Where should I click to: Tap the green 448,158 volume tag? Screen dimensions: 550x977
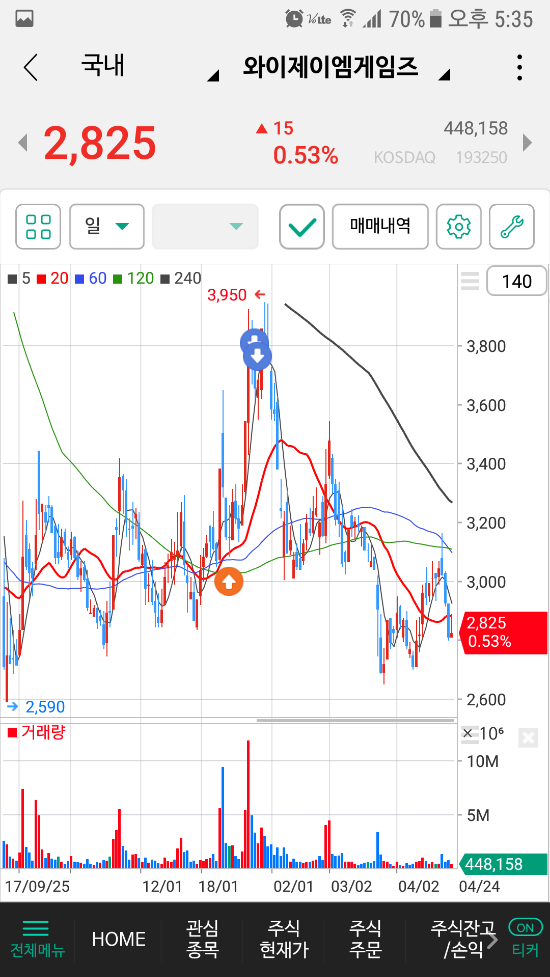tap(503, 864)
